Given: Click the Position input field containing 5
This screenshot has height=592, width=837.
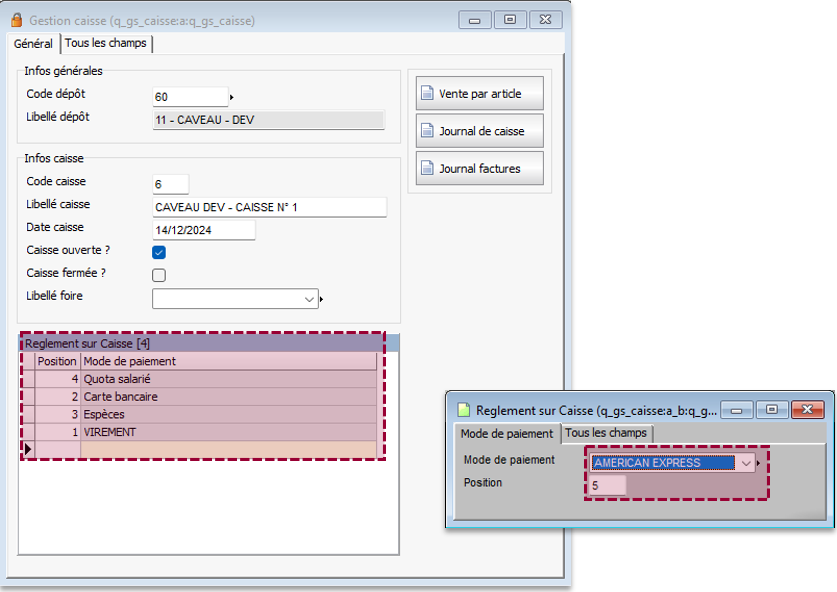Looking at the screenshot, I should [608, 485].
